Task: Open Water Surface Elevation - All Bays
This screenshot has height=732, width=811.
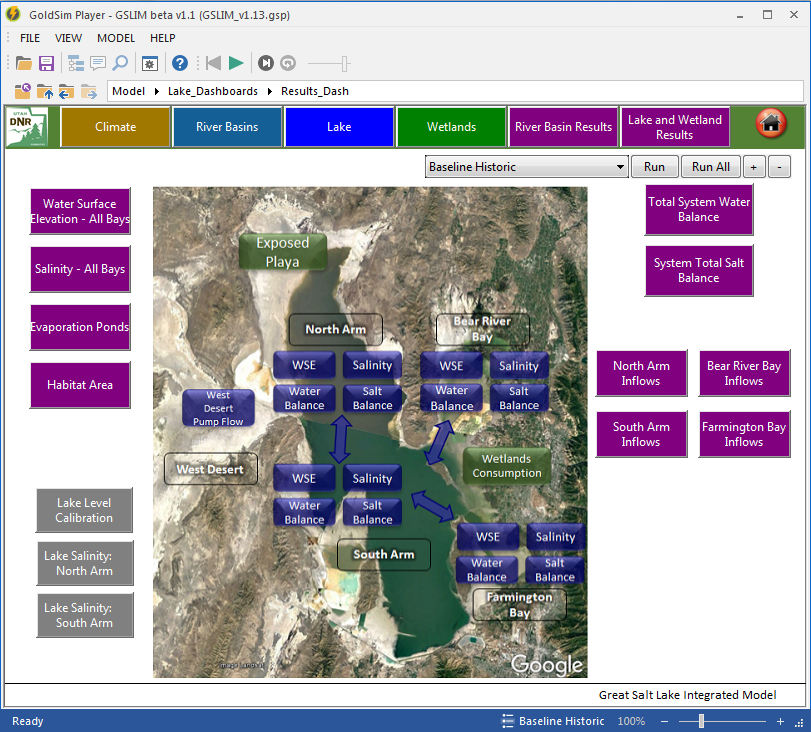Action: coord(80,211)
